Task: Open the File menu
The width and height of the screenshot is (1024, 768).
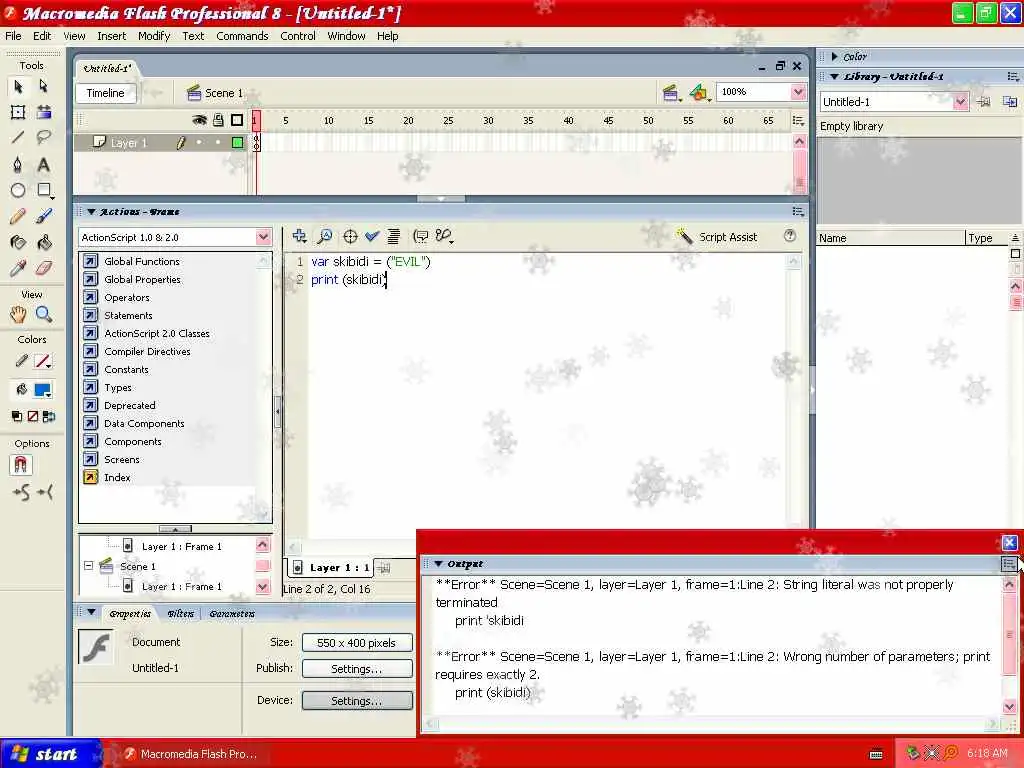Action: pos(13,36)
